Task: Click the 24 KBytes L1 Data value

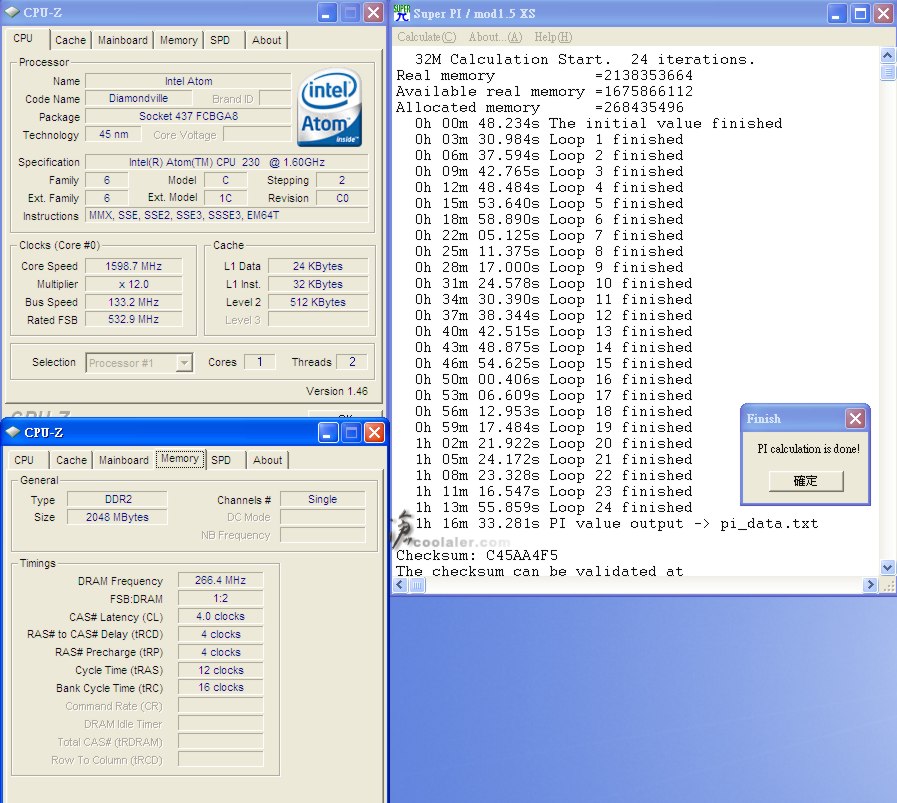Action: pos(317,266)
